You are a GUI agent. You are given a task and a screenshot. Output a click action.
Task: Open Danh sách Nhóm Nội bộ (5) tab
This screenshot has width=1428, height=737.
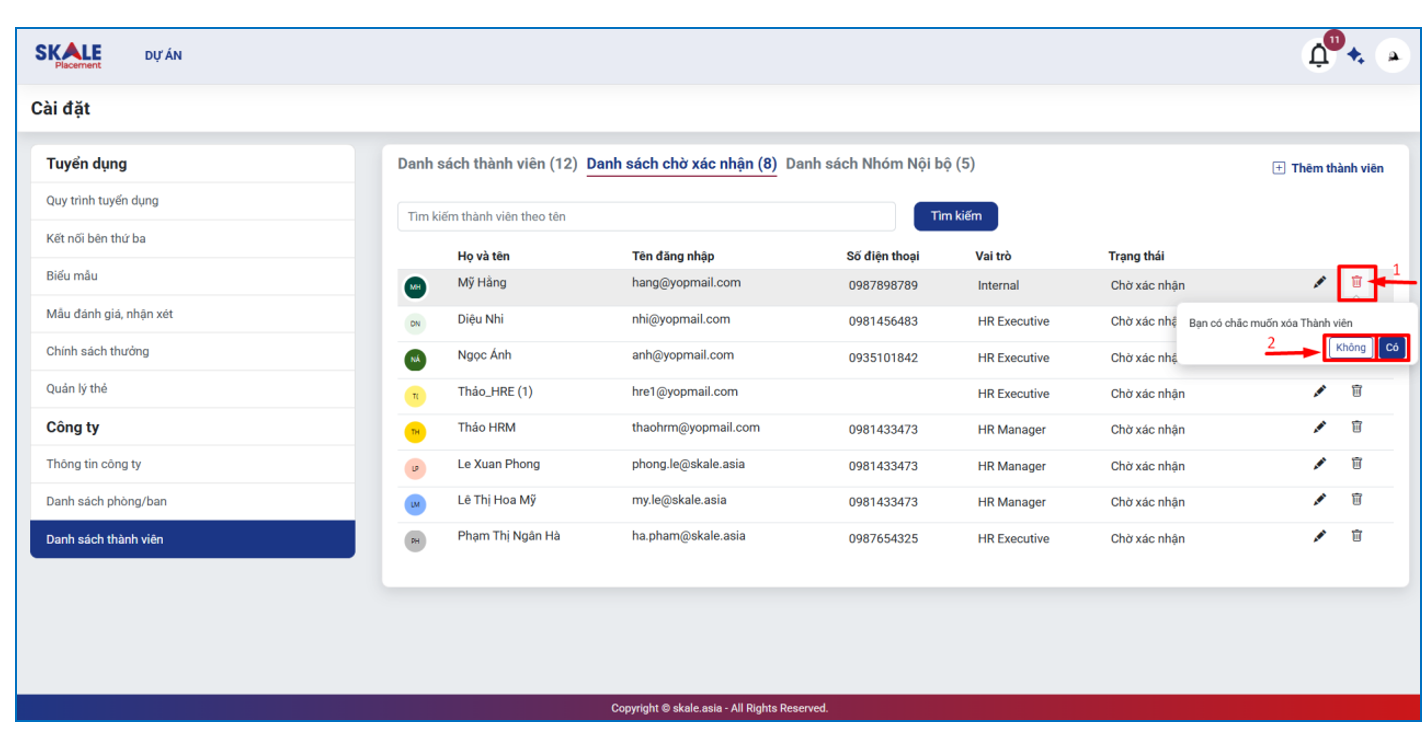pyautogui.click(x=880, y=164)
